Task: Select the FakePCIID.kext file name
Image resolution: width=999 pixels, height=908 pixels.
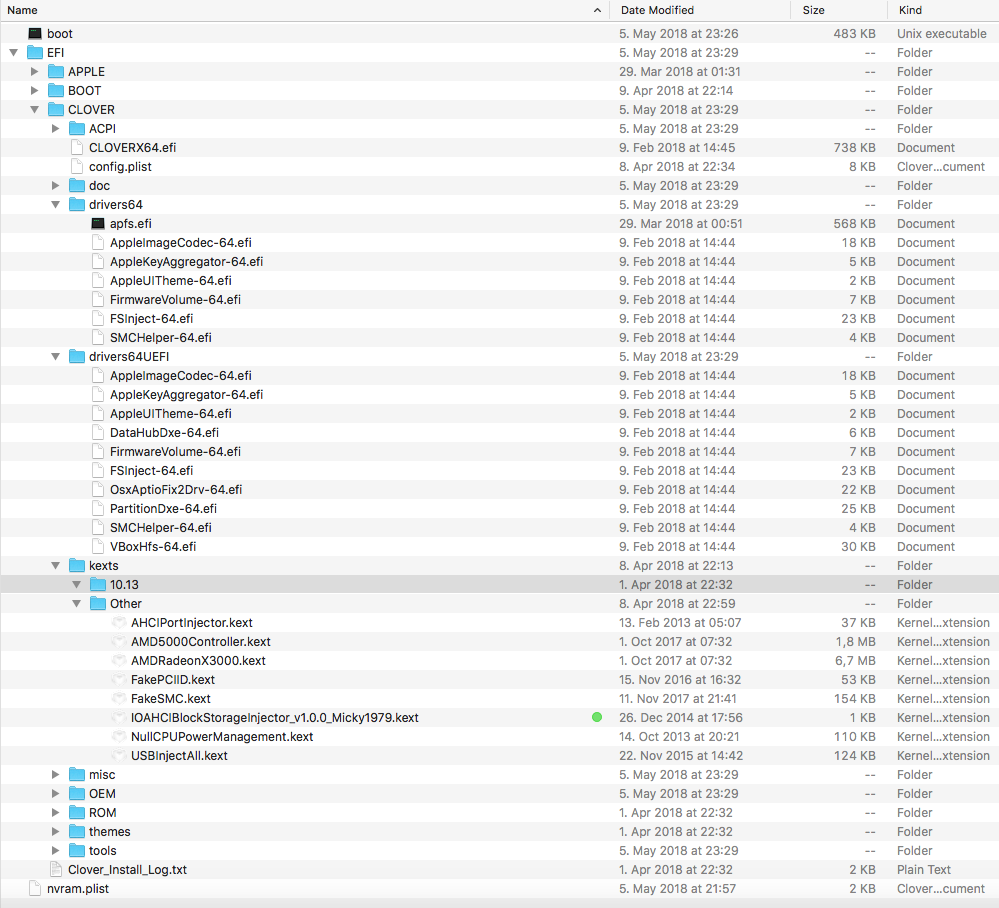Action: point(173,680)
